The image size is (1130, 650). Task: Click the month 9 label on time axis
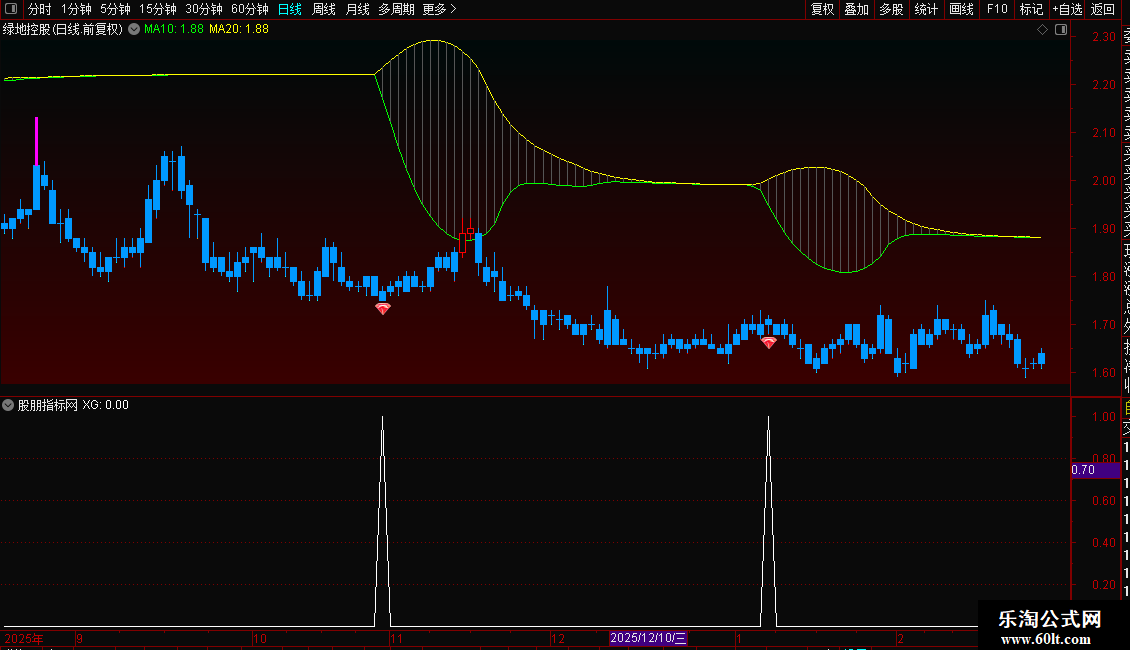pyautogui.click(x=79, y=638)
